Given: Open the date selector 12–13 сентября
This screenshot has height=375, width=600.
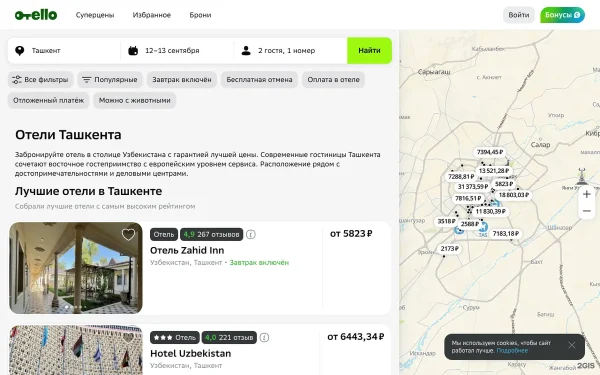Looking at the screenshot, I should (x=177, y=51).
